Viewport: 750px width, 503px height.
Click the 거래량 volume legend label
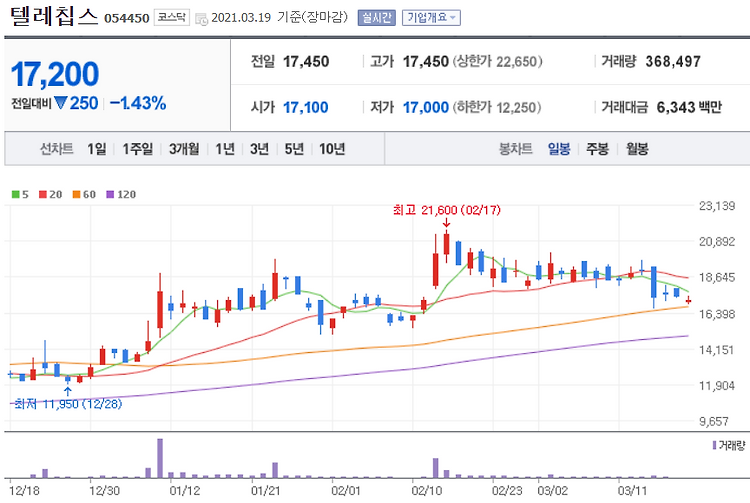click(x=732, y=446)
